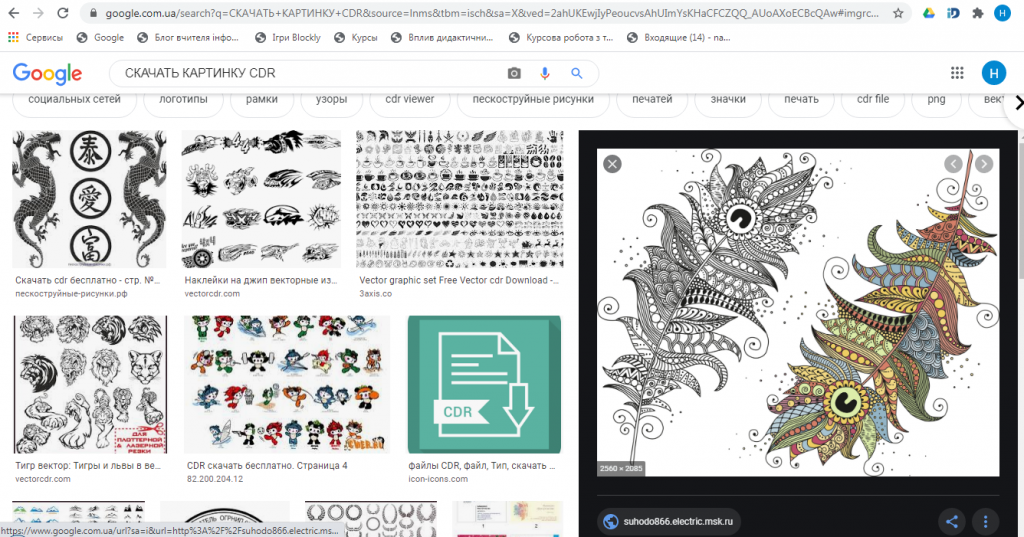Click the Google logo

coord(47,74)
